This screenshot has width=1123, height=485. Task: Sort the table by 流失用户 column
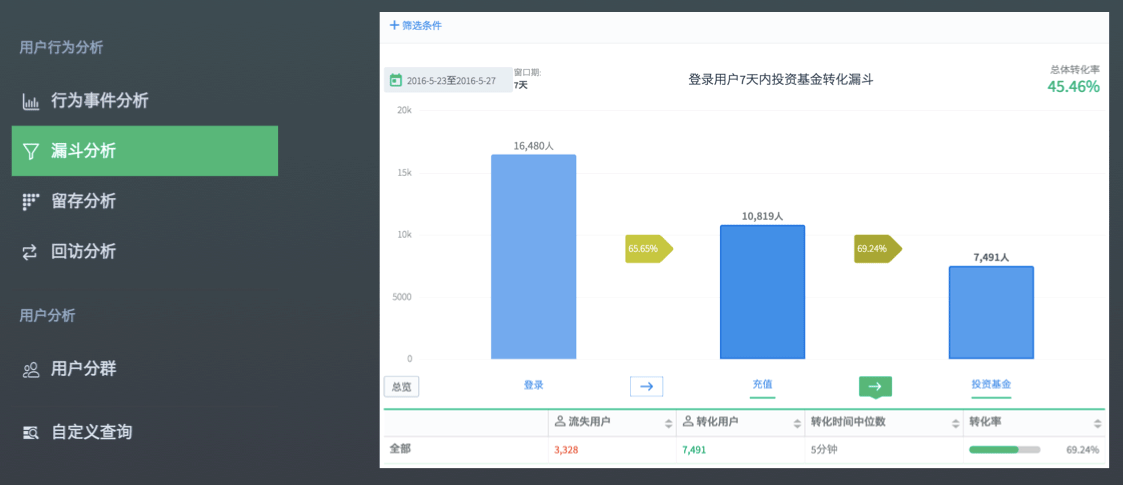(x=668, y=423)
